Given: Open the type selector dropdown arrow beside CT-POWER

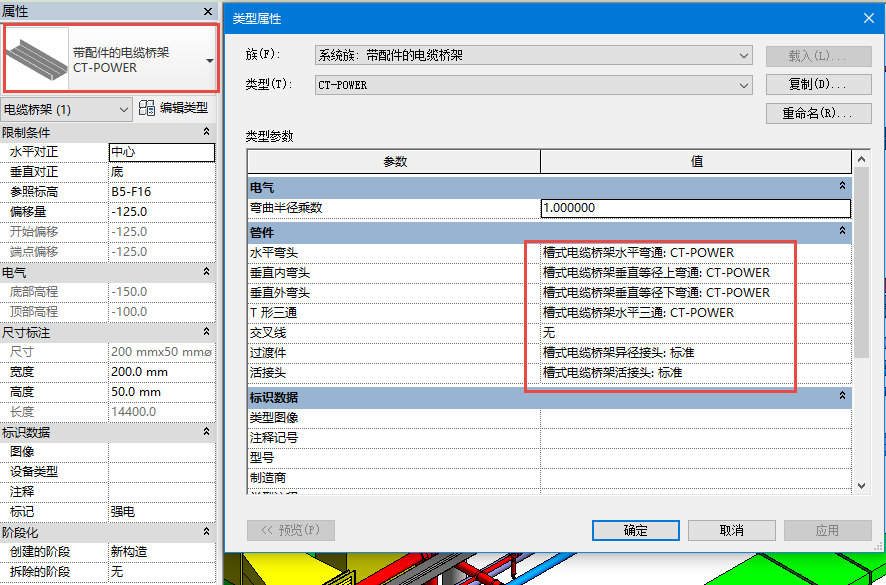Looking at the screenshot, I should click(x=210, y=60).
